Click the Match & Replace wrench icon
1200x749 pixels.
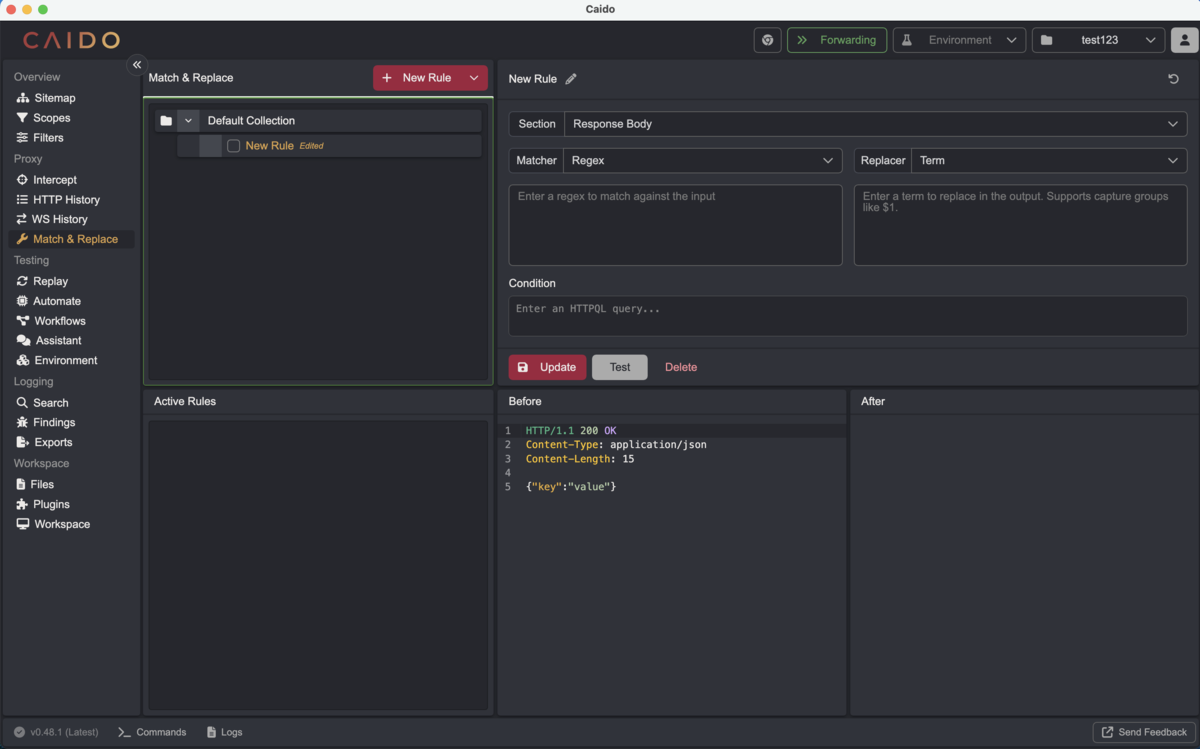click(x=22, y=239)
